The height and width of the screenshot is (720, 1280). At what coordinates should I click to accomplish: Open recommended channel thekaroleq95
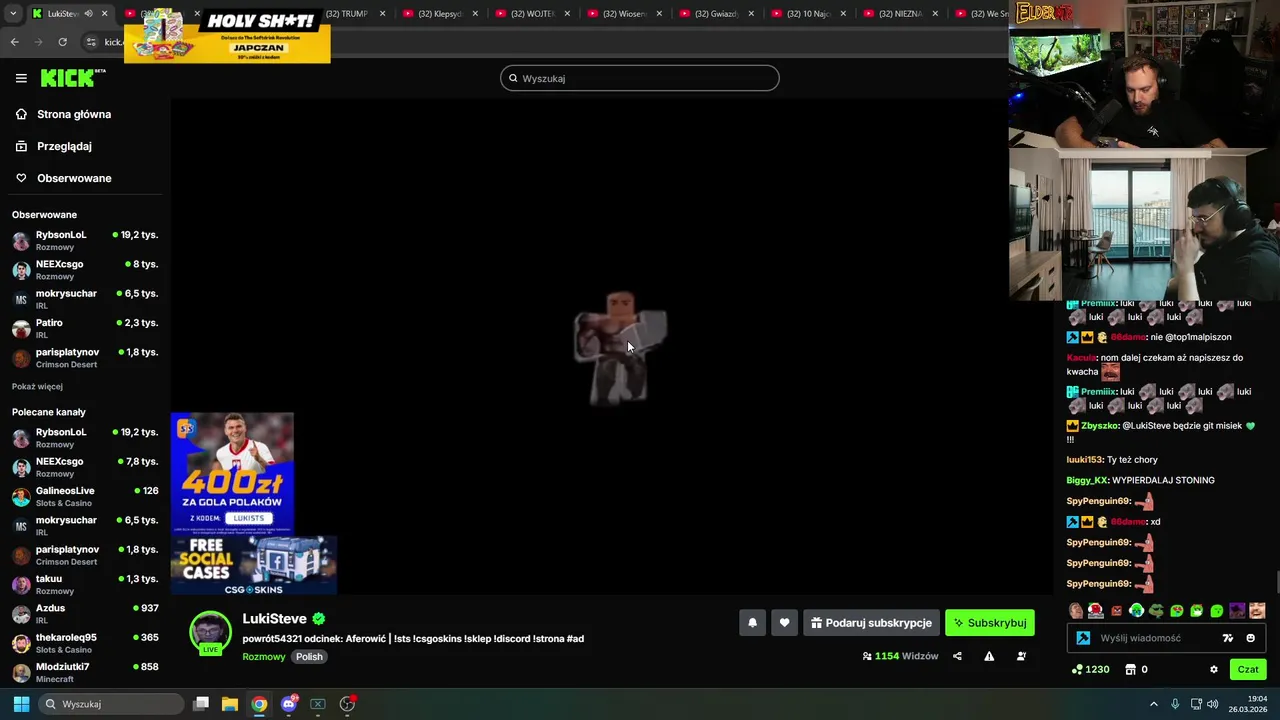(85, 643)
